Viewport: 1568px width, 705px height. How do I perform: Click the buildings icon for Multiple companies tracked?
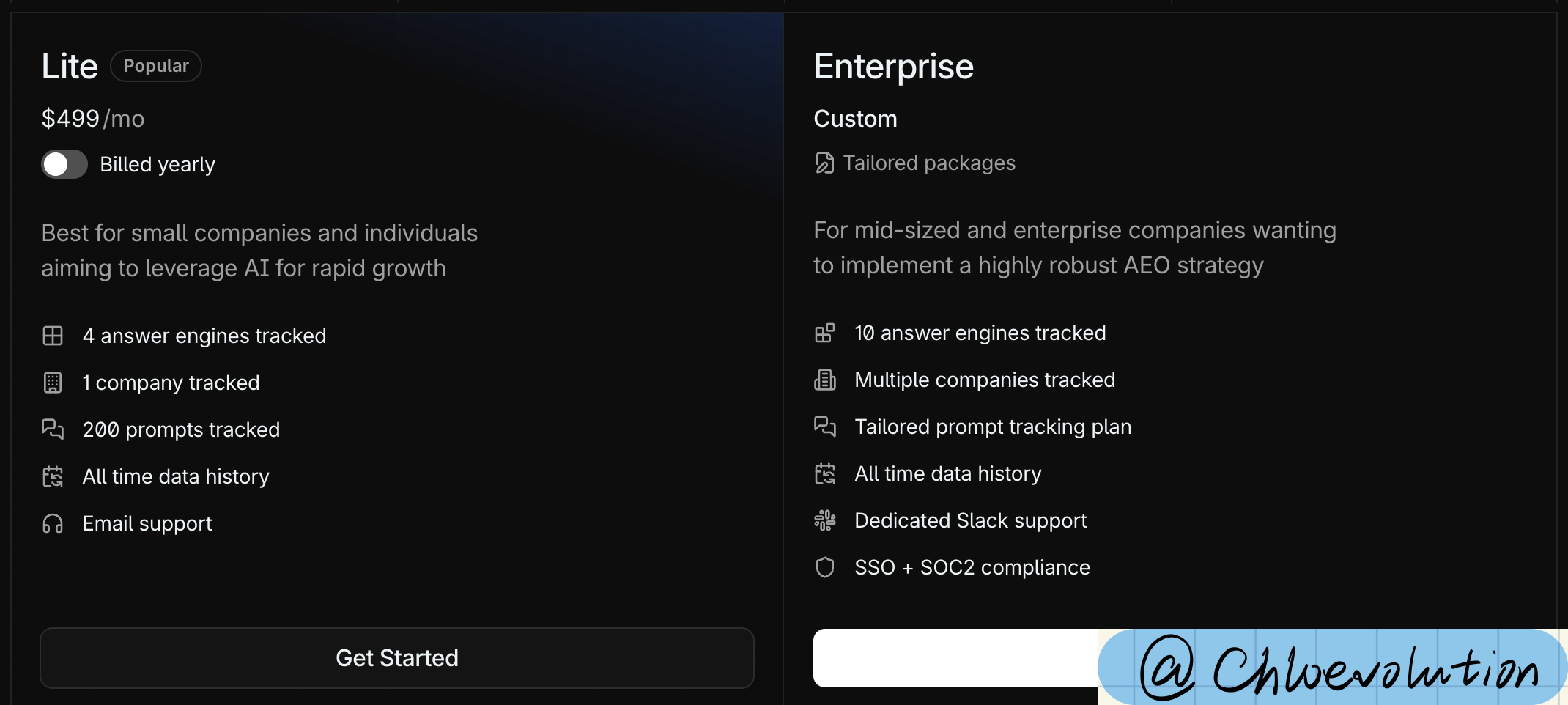tap(824, 380)
